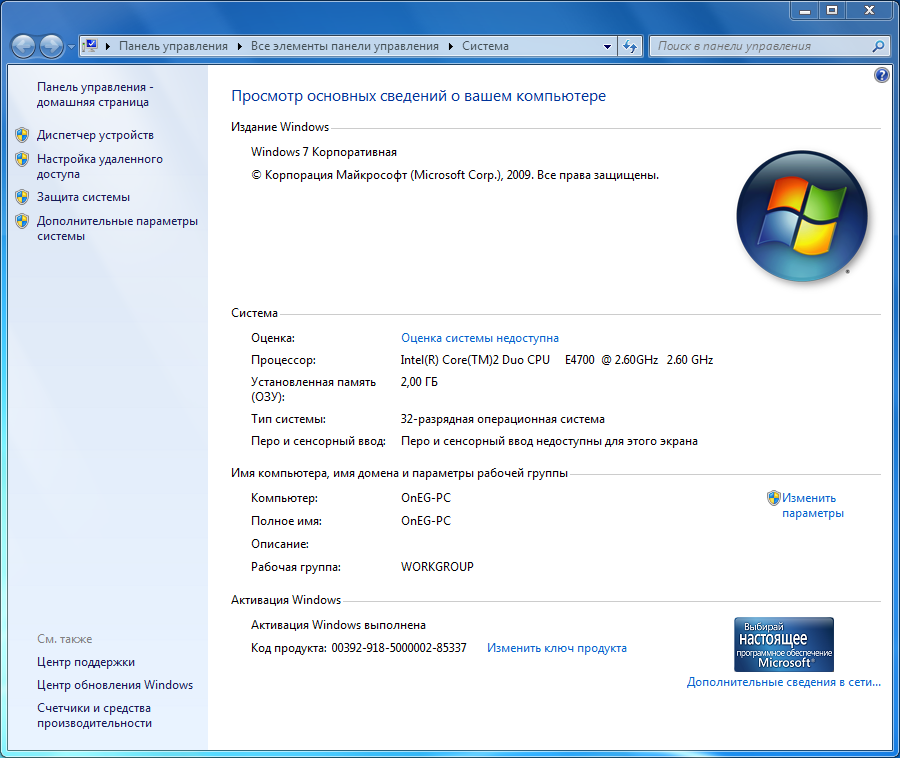The image size is (900, 758).
Task: Click Изменить параметры for computer name
Action: point(813,506)
